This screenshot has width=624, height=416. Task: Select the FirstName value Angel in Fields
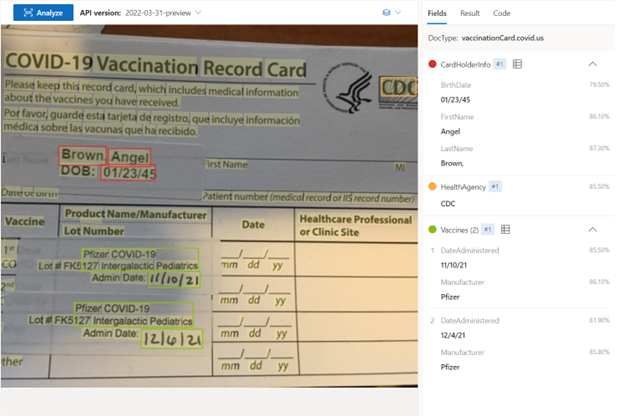[450, 131]
